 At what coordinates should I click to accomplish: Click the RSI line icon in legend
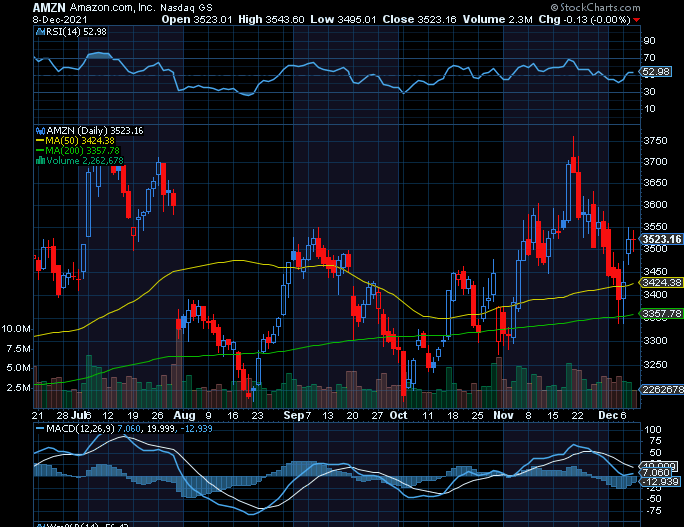pyautogui.click(x=41, y=32)
